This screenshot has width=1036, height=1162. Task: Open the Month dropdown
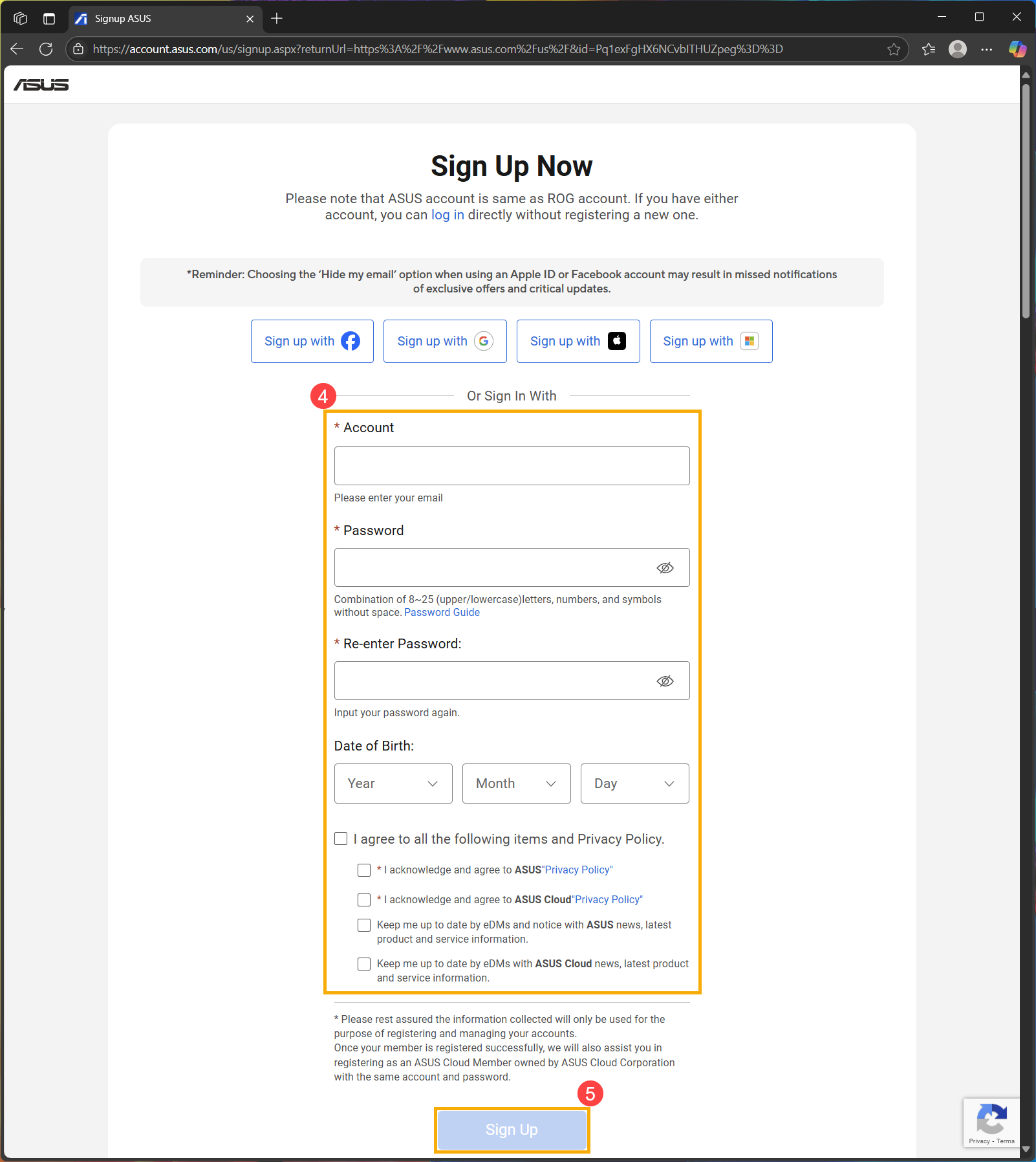(x=517, y=784)
